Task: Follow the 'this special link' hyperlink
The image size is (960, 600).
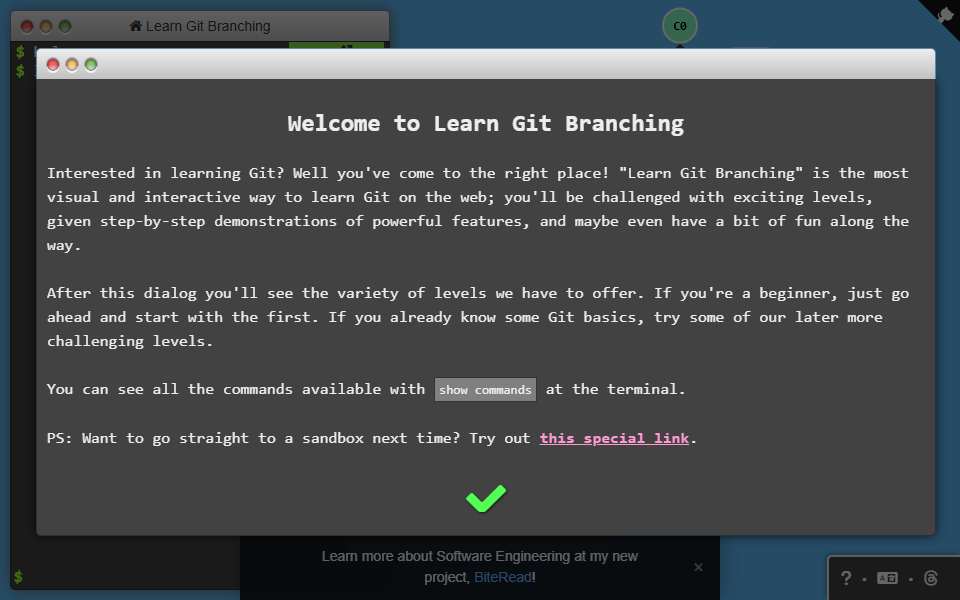Action: pos(614,438)
